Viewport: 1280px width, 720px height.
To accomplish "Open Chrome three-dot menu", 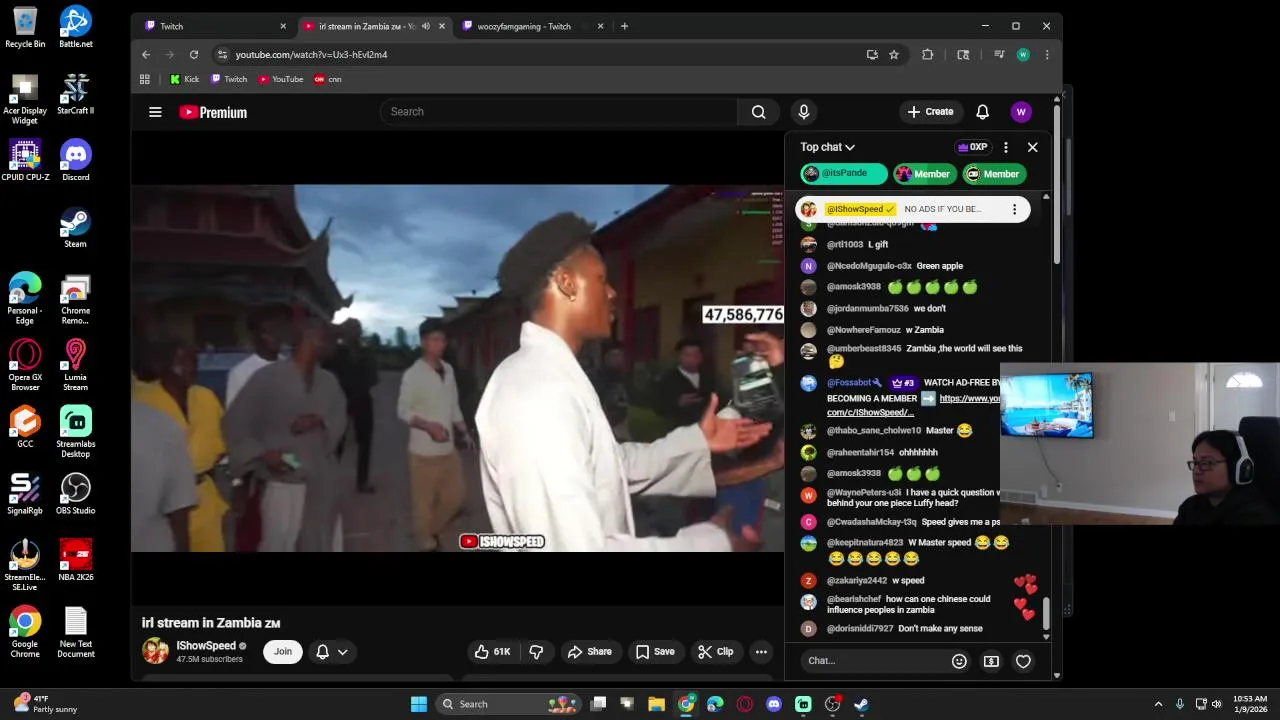I will click(1047, 55).
